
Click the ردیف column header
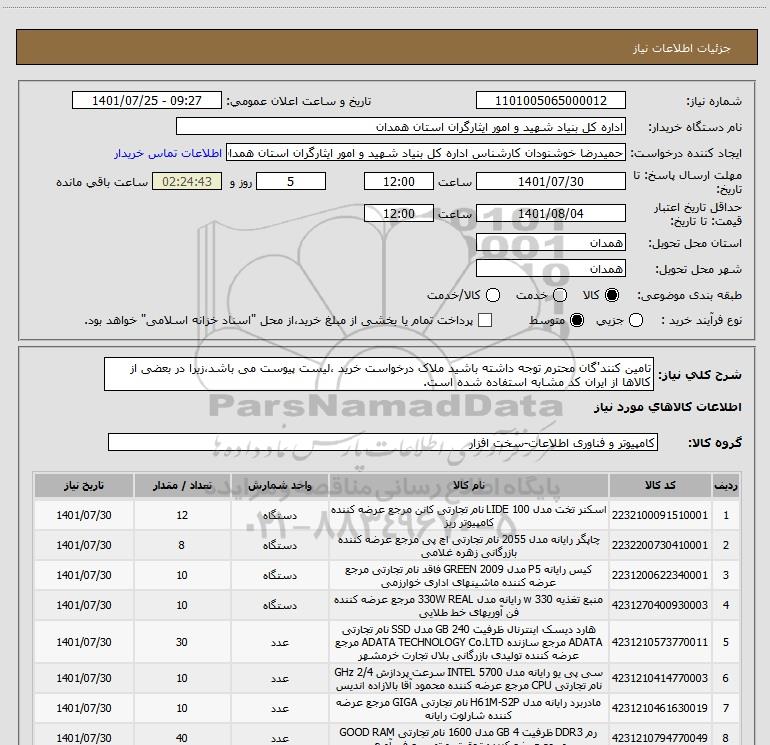[726, 485]
